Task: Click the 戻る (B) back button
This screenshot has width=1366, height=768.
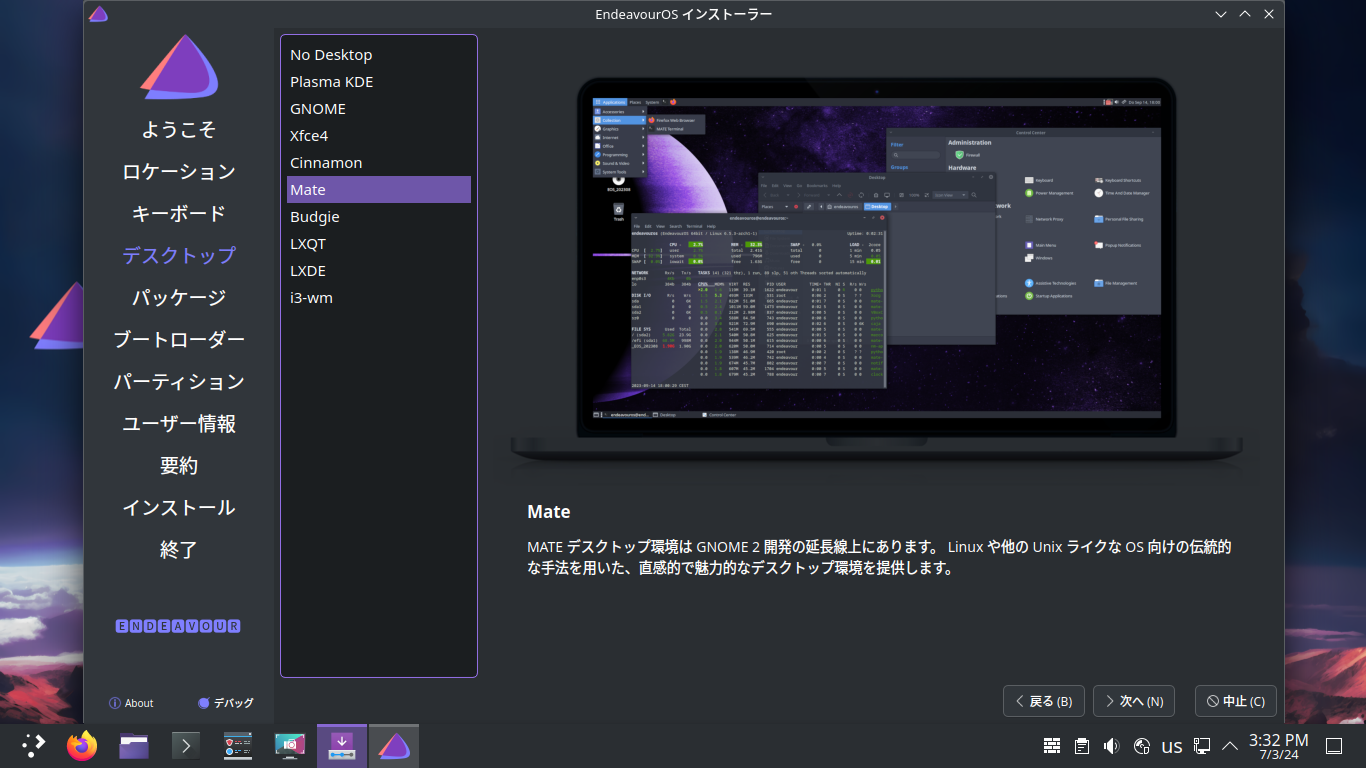Action: (1044, 701)
